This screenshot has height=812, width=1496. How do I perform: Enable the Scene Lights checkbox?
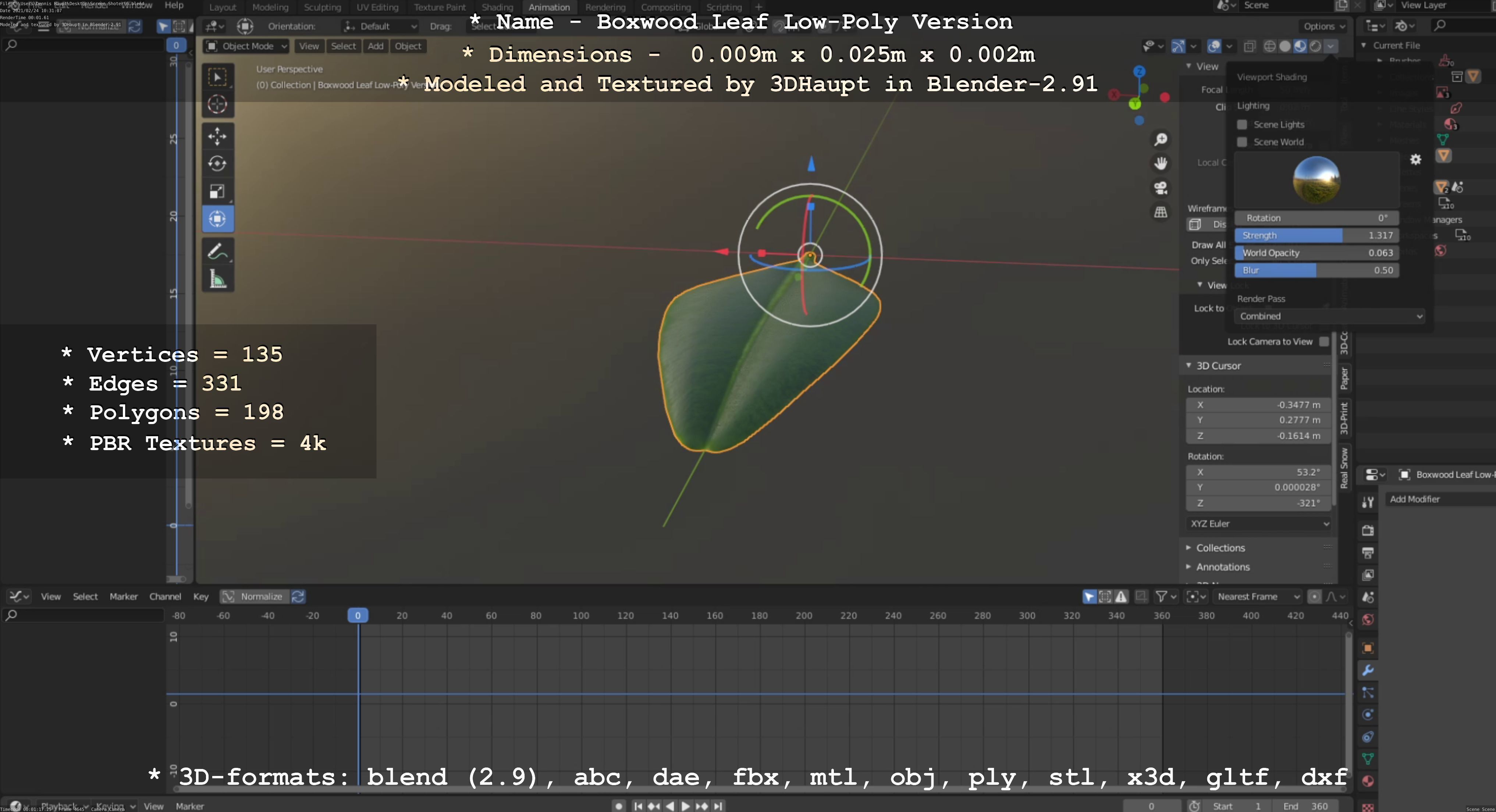(x=1242, y=125)
